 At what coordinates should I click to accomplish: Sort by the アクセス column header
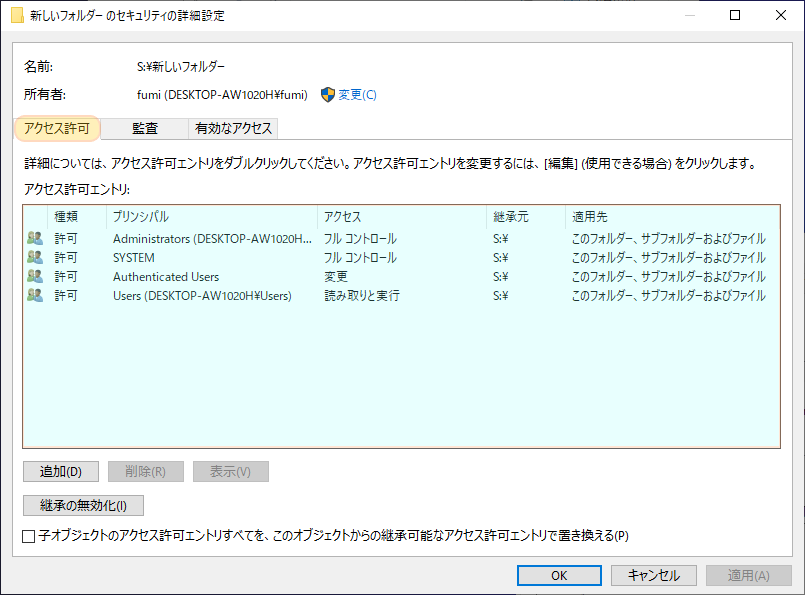(402, 217)
